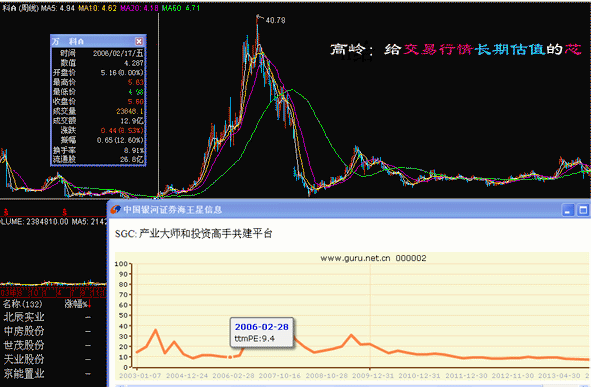Click the SGC: 产业大师和投资高手共建平台 heading

193,233
